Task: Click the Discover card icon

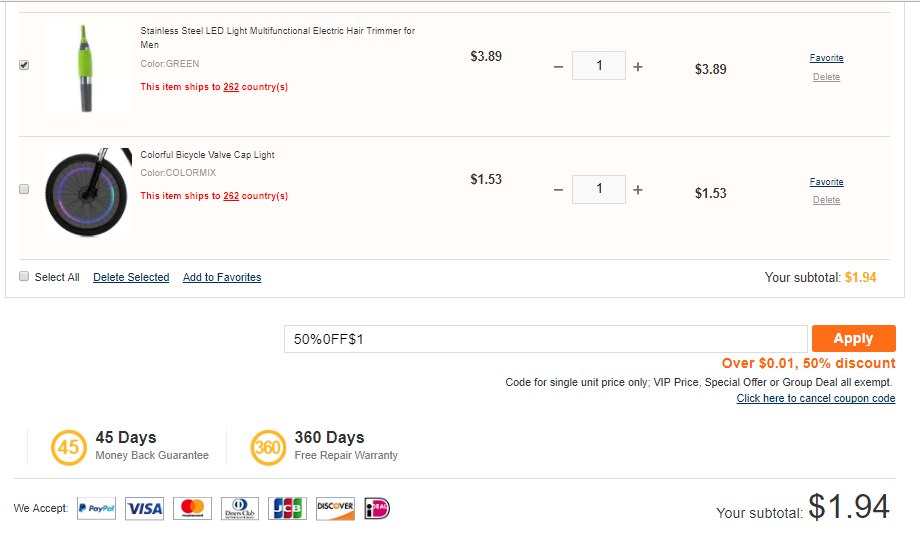Action: (335, 509)
